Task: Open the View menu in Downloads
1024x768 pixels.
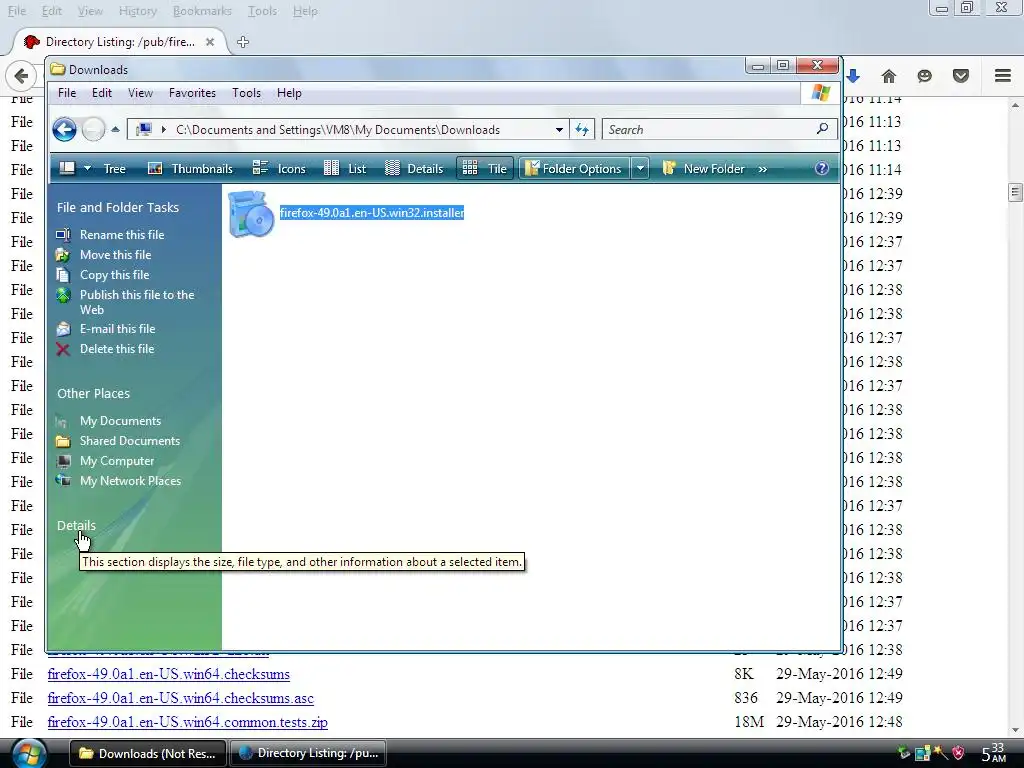Action: pos(140,93)
